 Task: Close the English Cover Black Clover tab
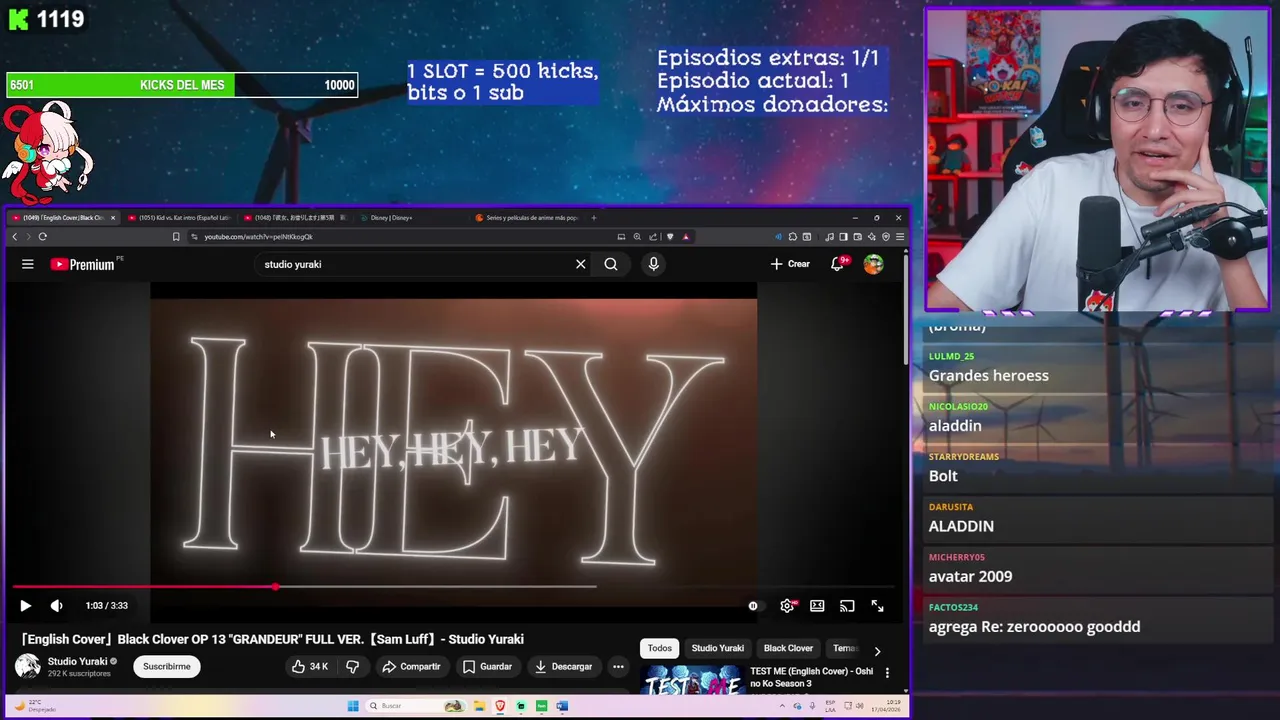[x=113, y=217]
